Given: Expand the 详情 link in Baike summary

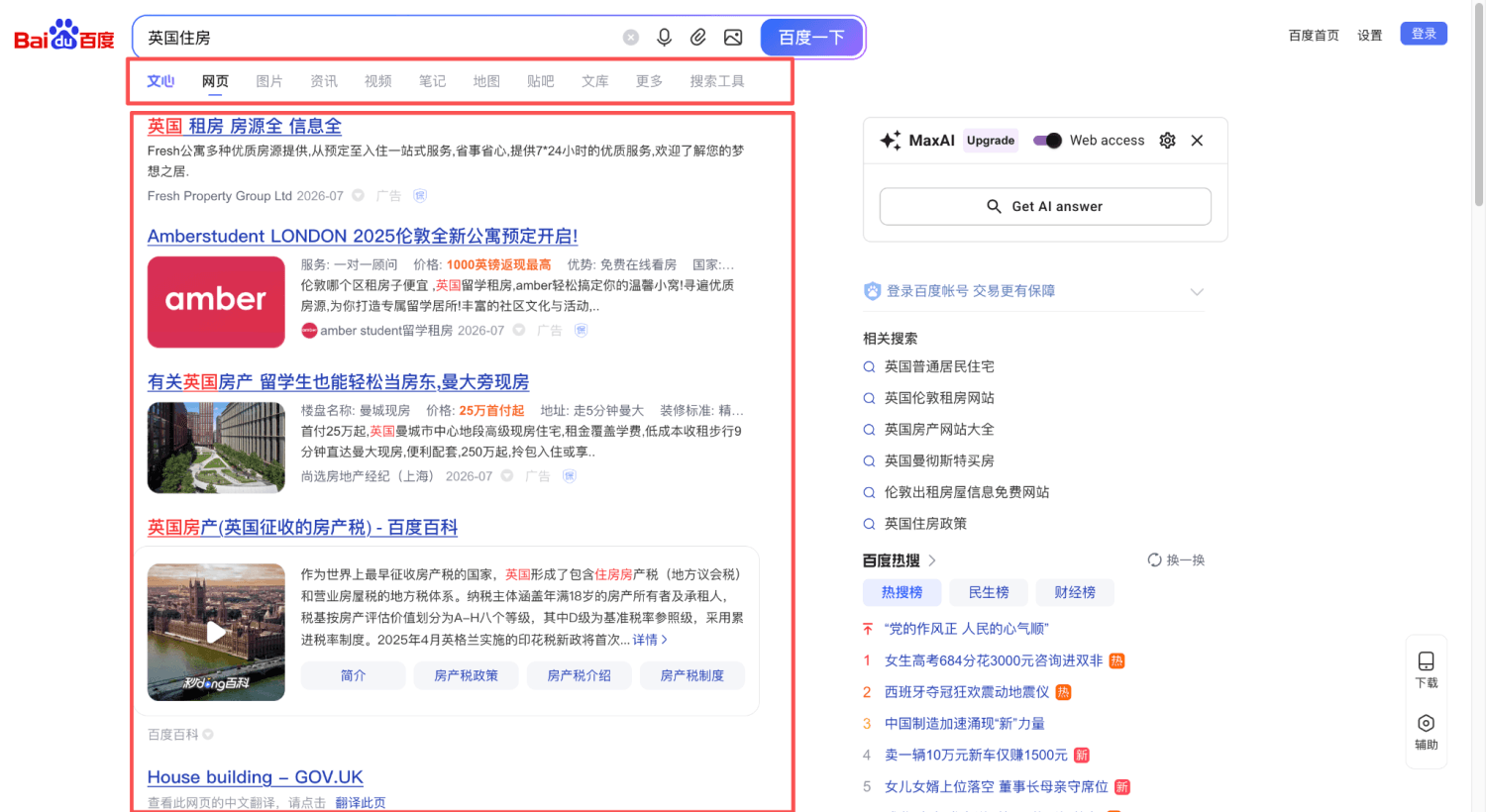Looking at the screenshot, I should (650, 640).
